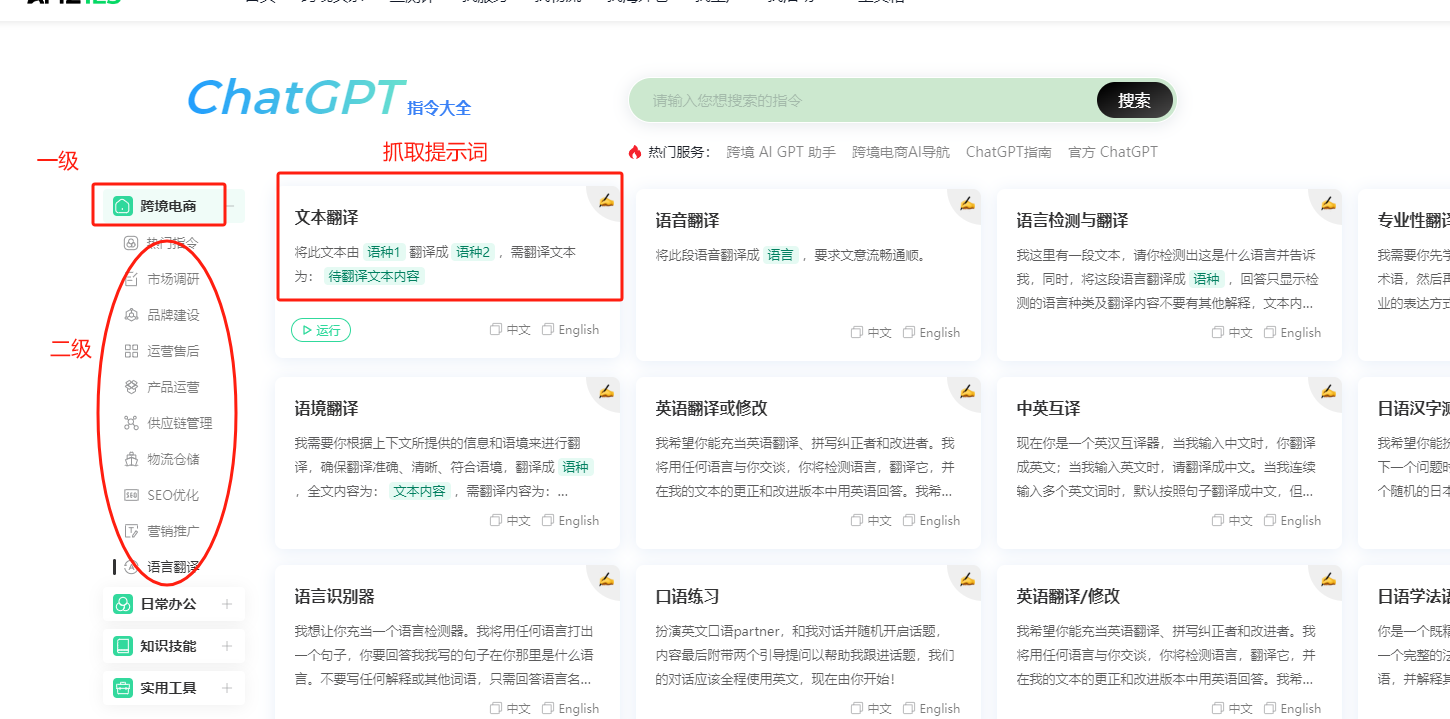Screen dimensions: 1450x719
Task: Select the 供应链管理 sidebar icon
Action: [131, 423]
